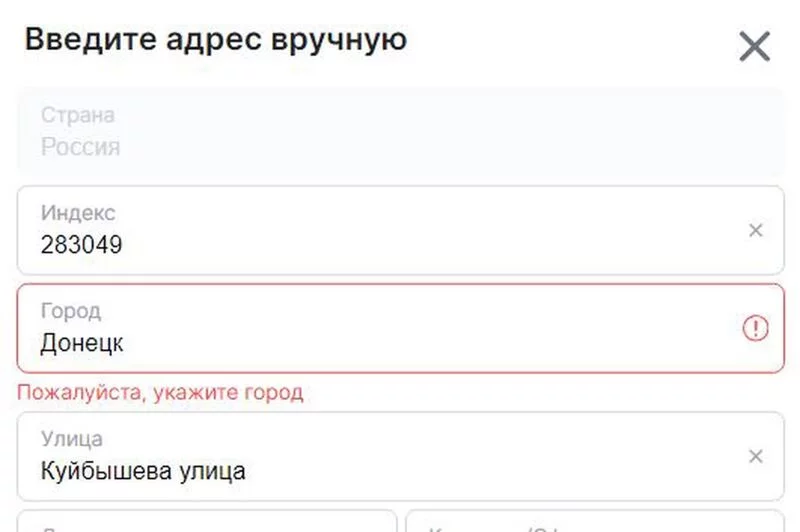Clear the Улица field with its X icon
Image resolution: width=800 pixels, height=532 pixels.
pyautogui.click(x=756, y=457)
